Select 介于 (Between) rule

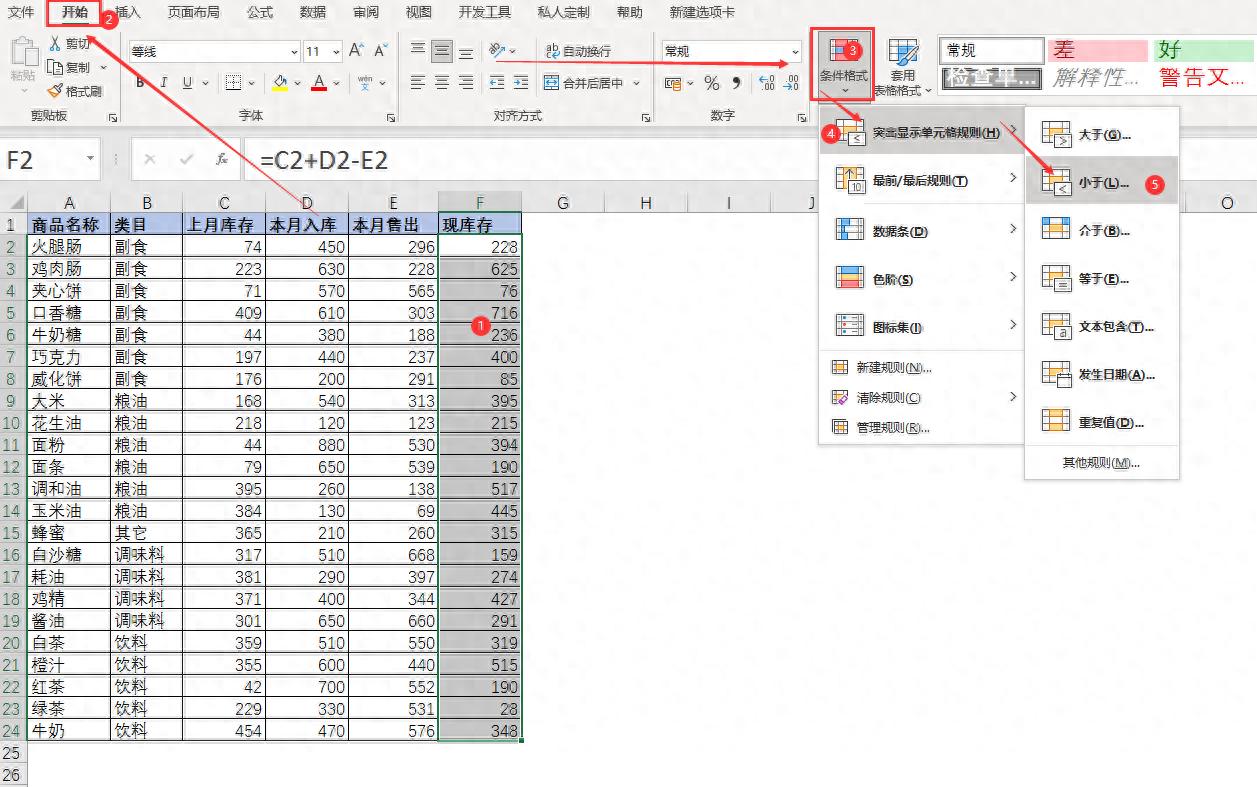tap(1102, 230)
